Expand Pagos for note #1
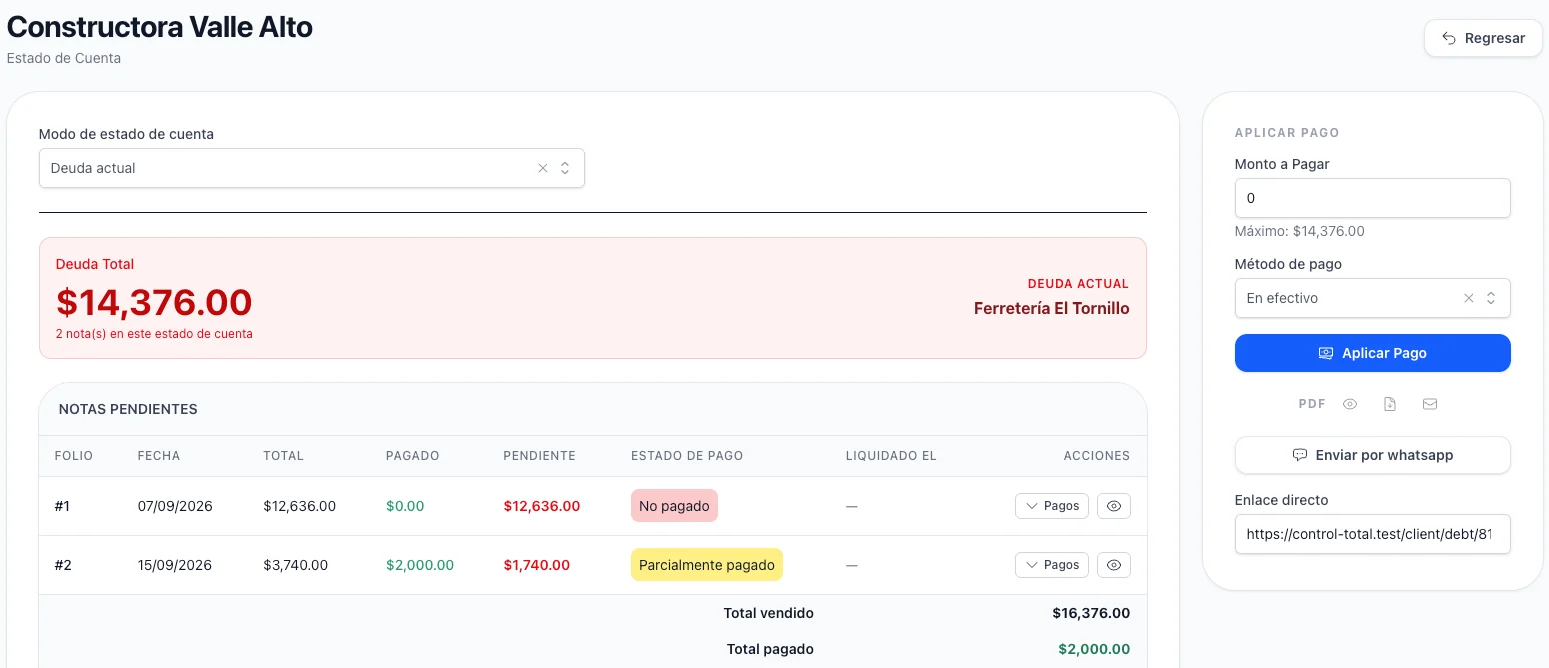The image size is (1549, 668). 1052,506
